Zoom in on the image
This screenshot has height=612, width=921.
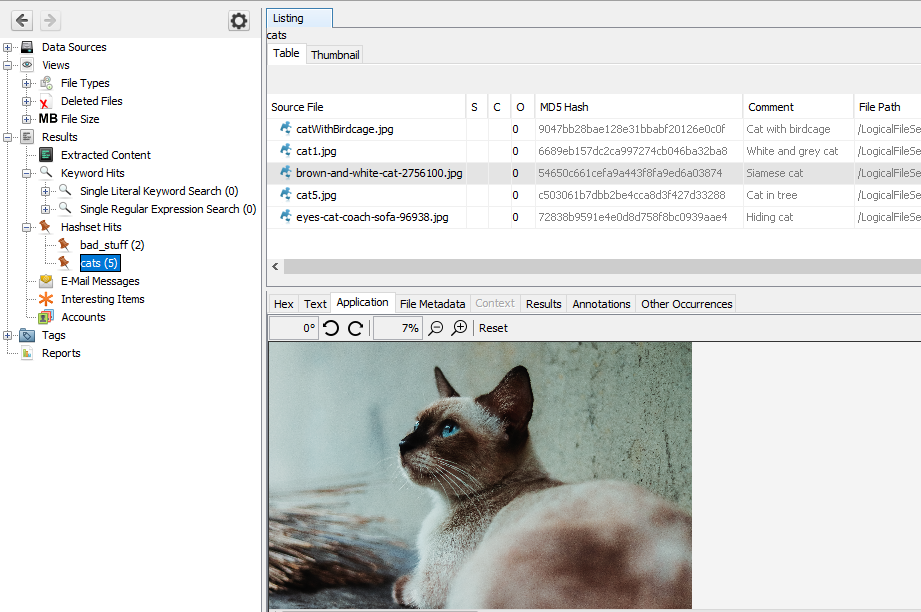click(459, 328)
